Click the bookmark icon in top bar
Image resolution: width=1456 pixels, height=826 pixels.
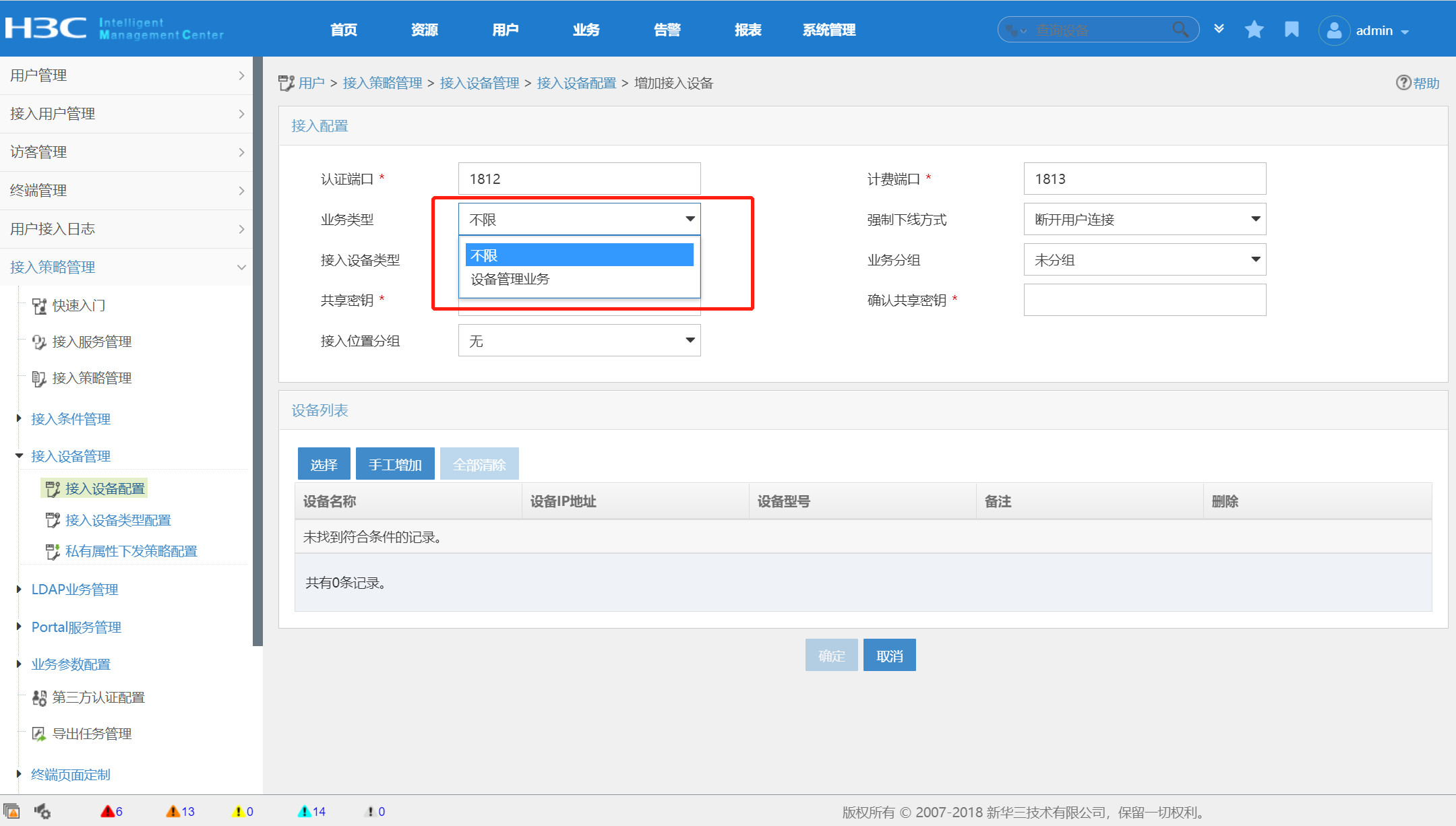point(1292,30)
